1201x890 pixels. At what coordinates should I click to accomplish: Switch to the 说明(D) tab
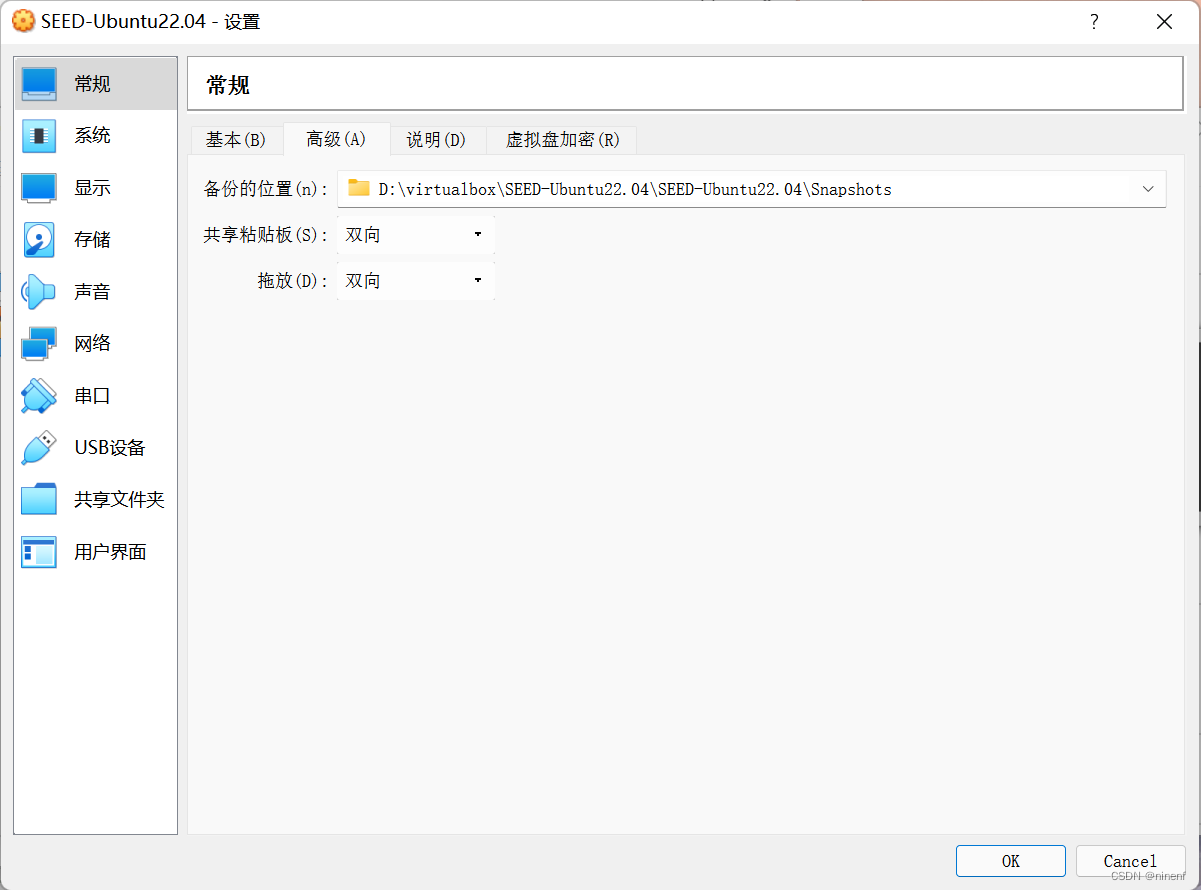[437, 140]
